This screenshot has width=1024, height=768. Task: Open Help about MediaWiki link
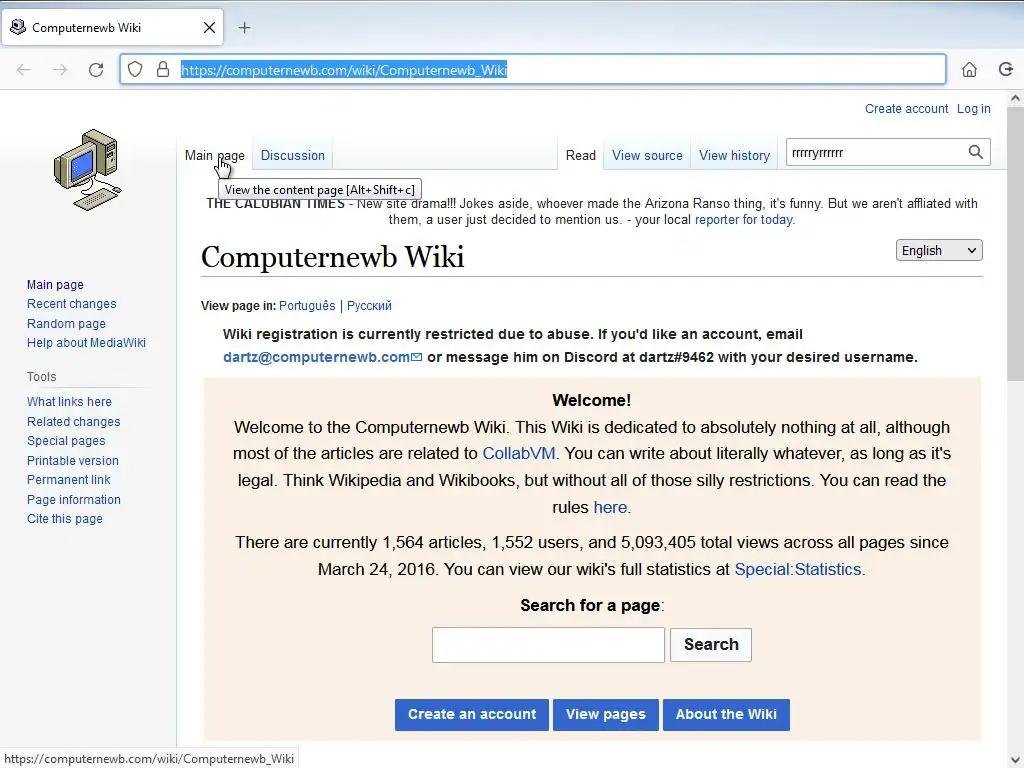coord(86,343)
